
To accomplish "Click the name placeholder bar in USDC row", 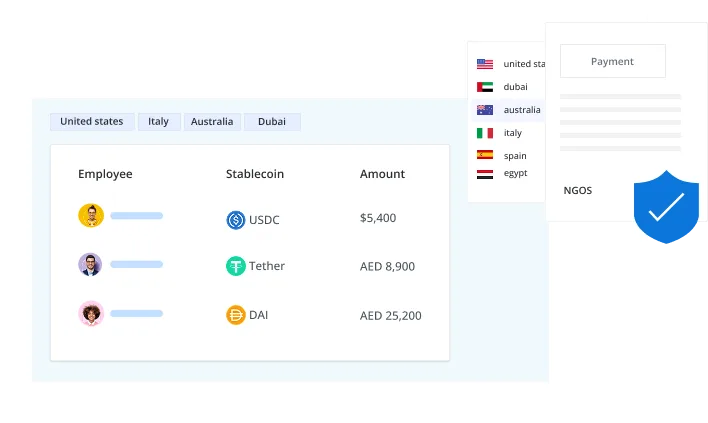I will pos(137,216).
